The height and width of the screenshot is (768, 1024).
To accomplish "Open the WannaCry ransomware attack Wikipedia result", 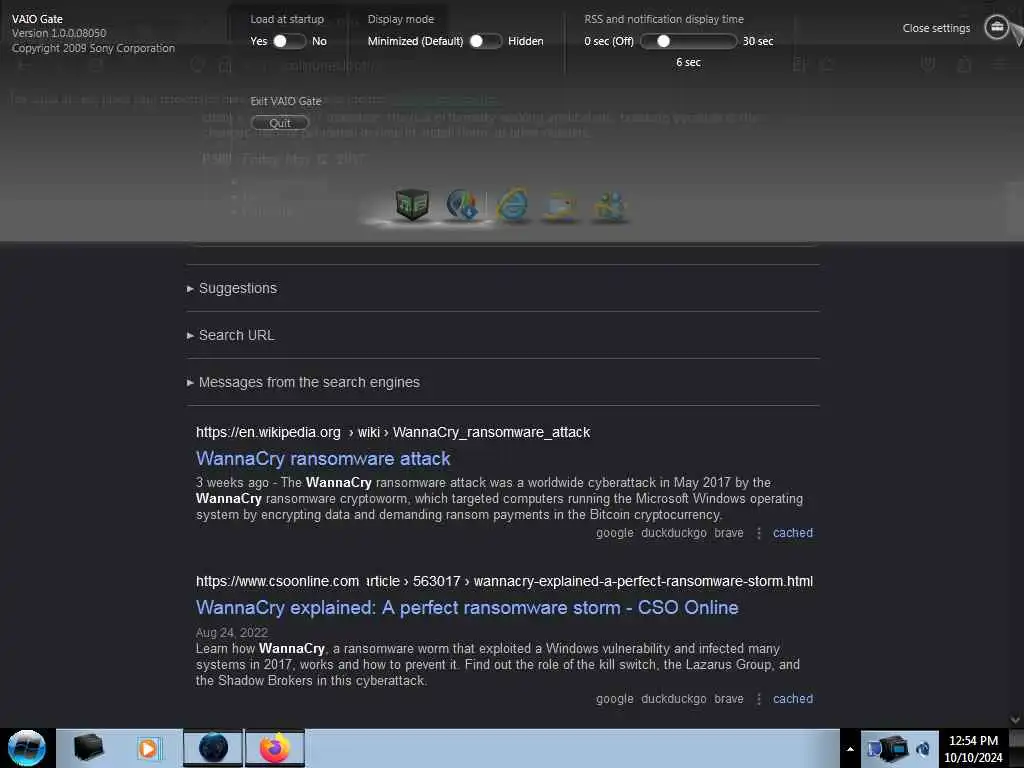I will click(323, 458).
